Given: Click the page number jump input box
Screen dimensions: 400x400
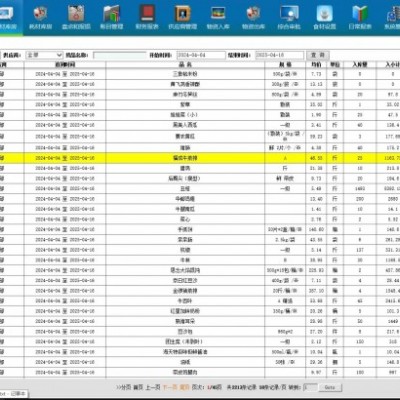Looking at the screenshot, I should coord(310,387).
